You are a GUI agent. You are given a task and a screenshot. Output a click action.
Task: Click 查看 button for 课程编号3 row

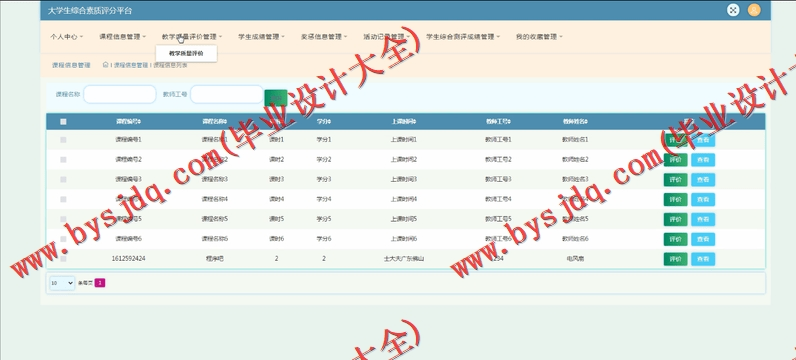[x=703, y=180]
